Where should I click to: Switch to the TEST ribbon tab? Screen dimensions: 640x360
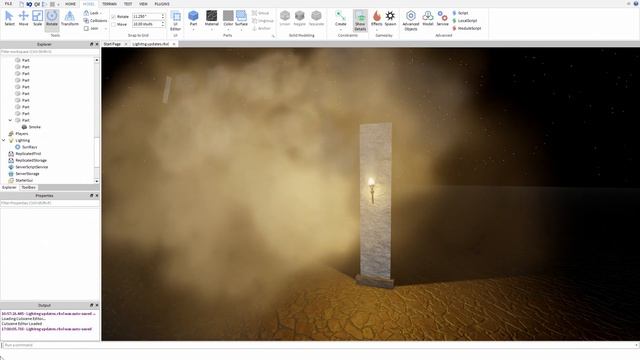point(128,4)
